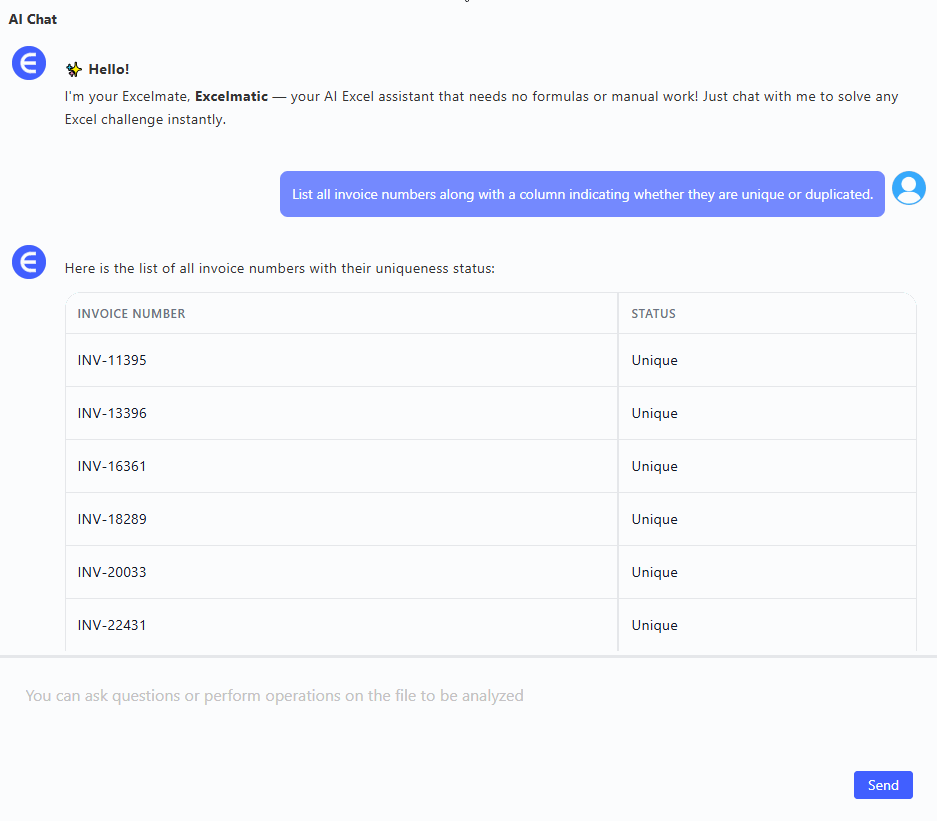The image size is (937, 821).
Task: Select the INV-22431 invoice cell
Action: click(112, 625)
